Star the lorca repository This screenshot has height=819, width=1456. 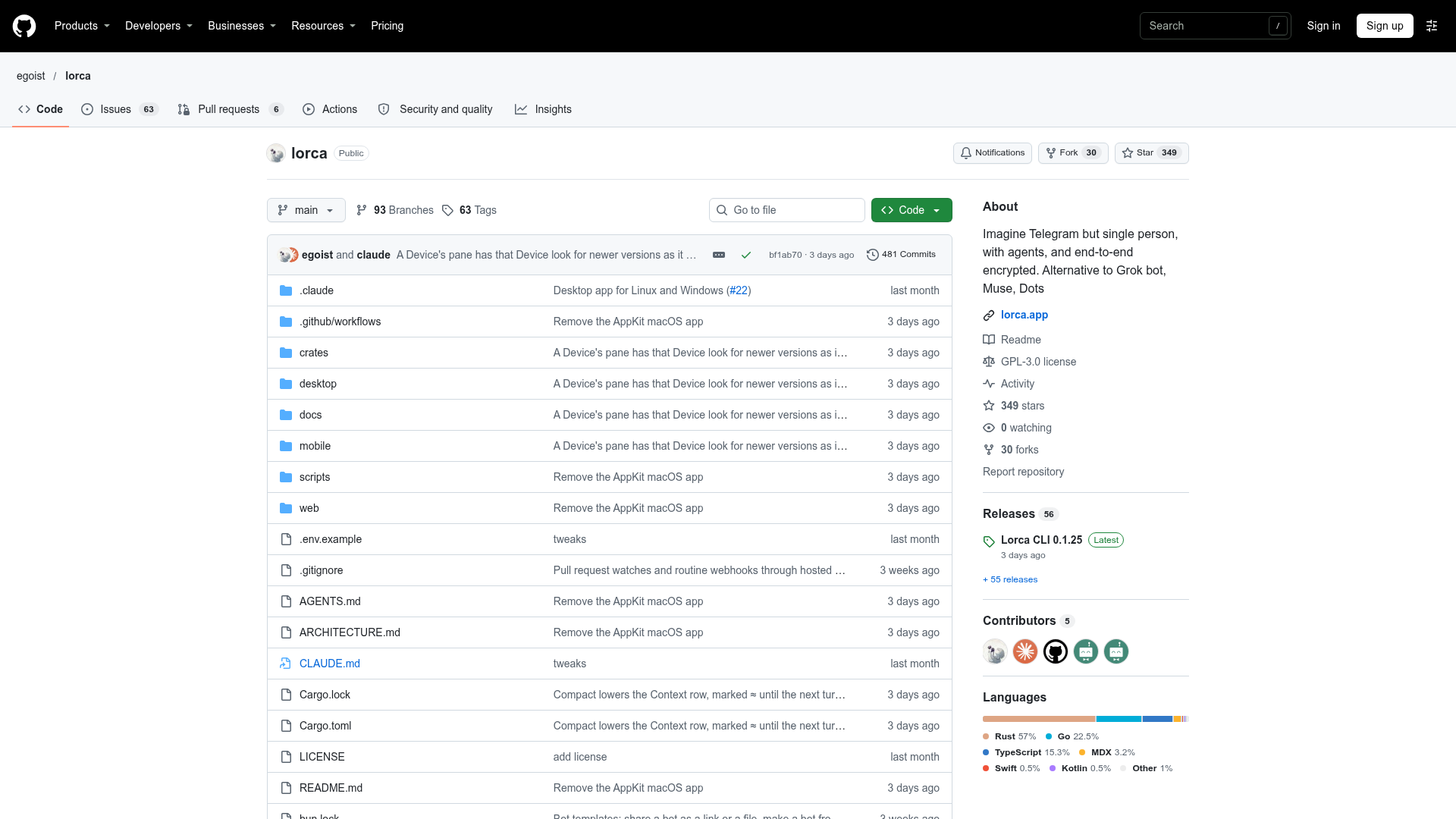click(1152, 153)
